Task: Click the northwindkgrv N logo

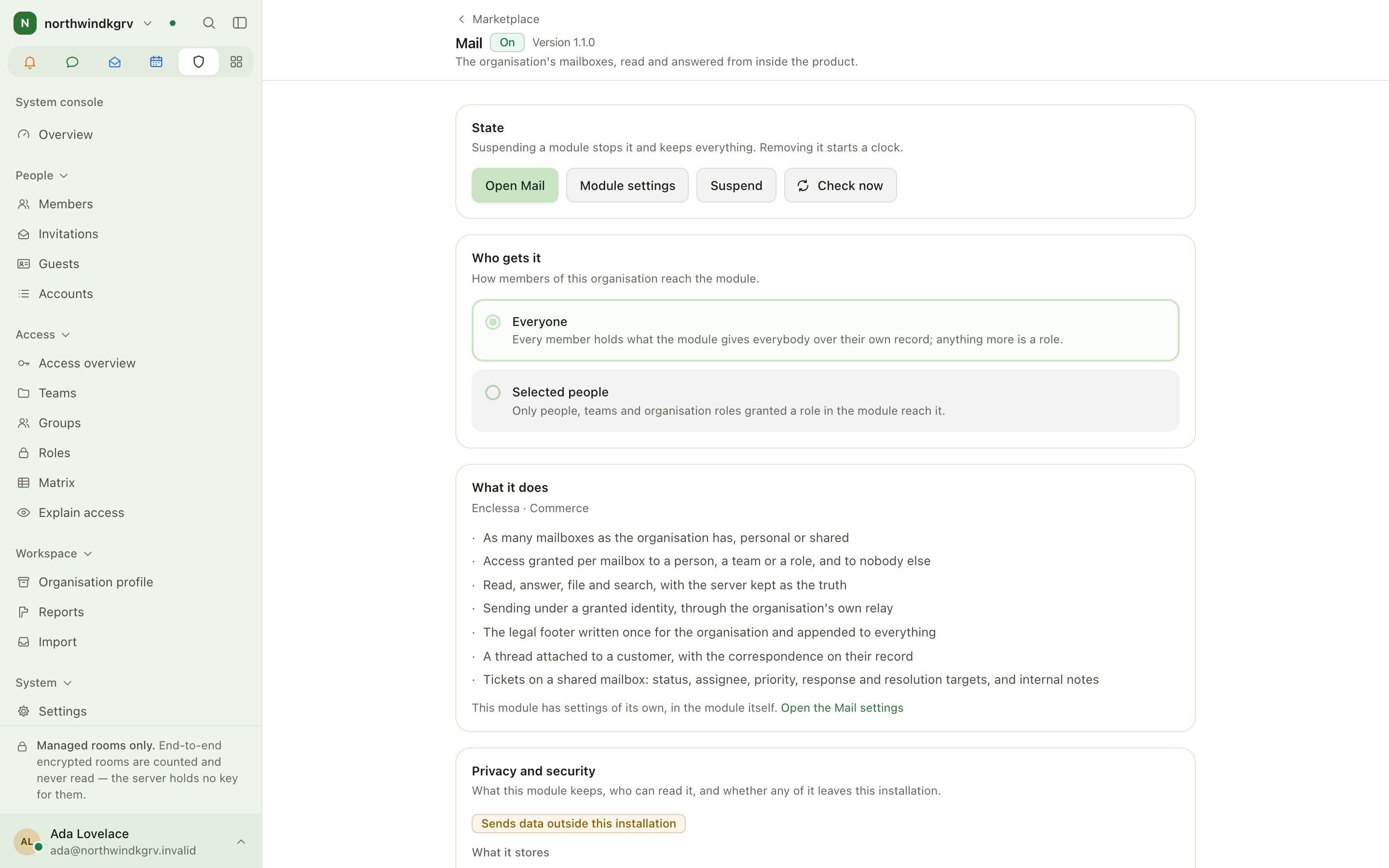Action: click(x=25, y=23)
